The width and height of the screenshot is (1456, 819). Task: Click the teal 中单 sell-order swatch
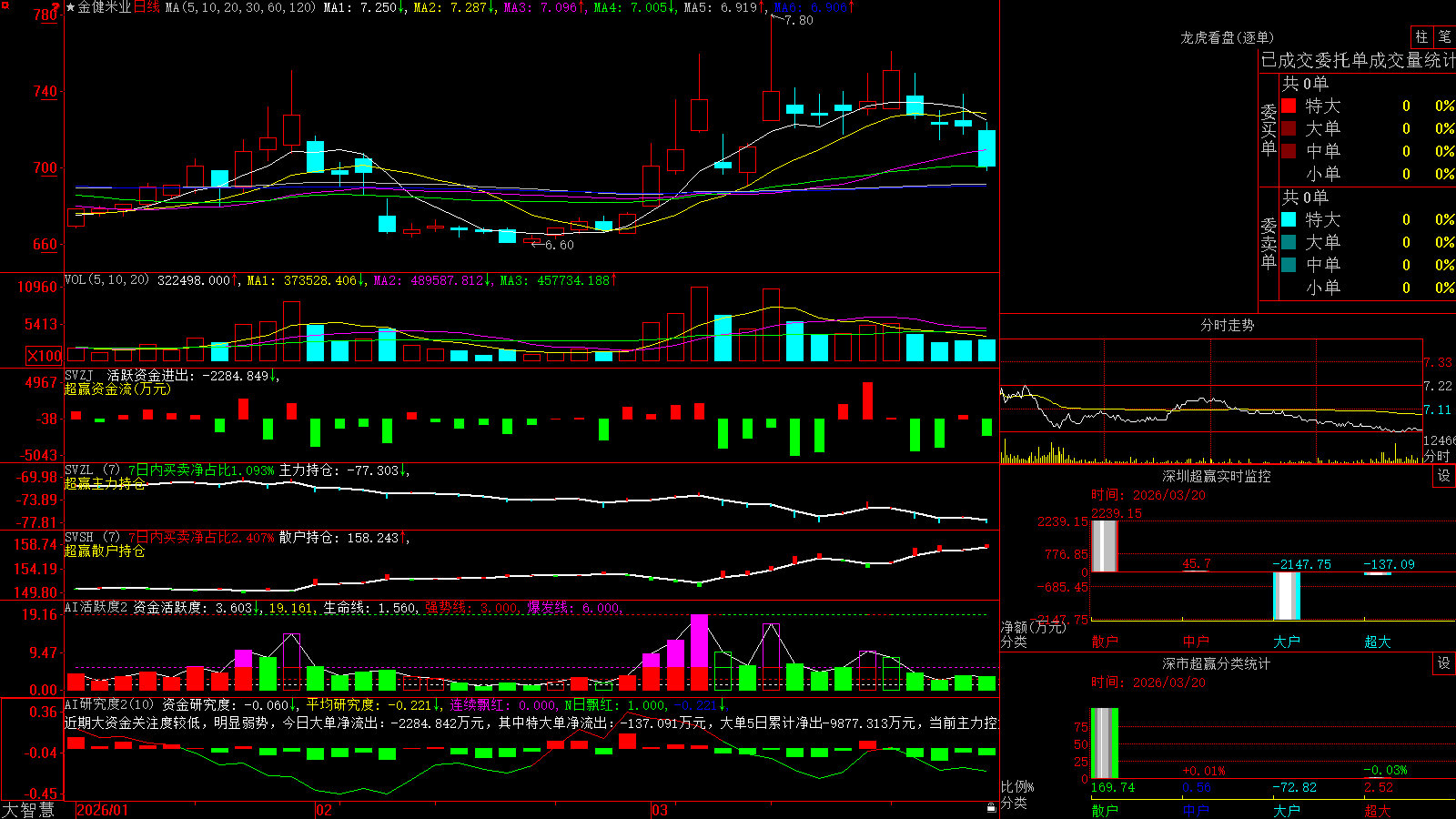click(x=1289, y=265)
